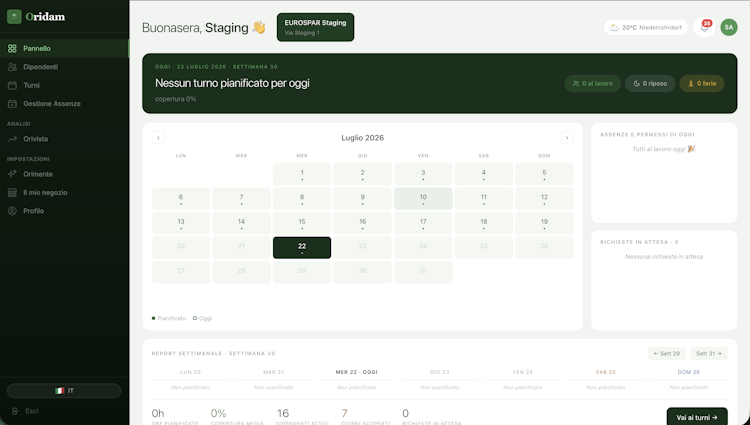The image size is (750, 425).
Task: Select July 15 in the calendar
Action: pos(302,223)
